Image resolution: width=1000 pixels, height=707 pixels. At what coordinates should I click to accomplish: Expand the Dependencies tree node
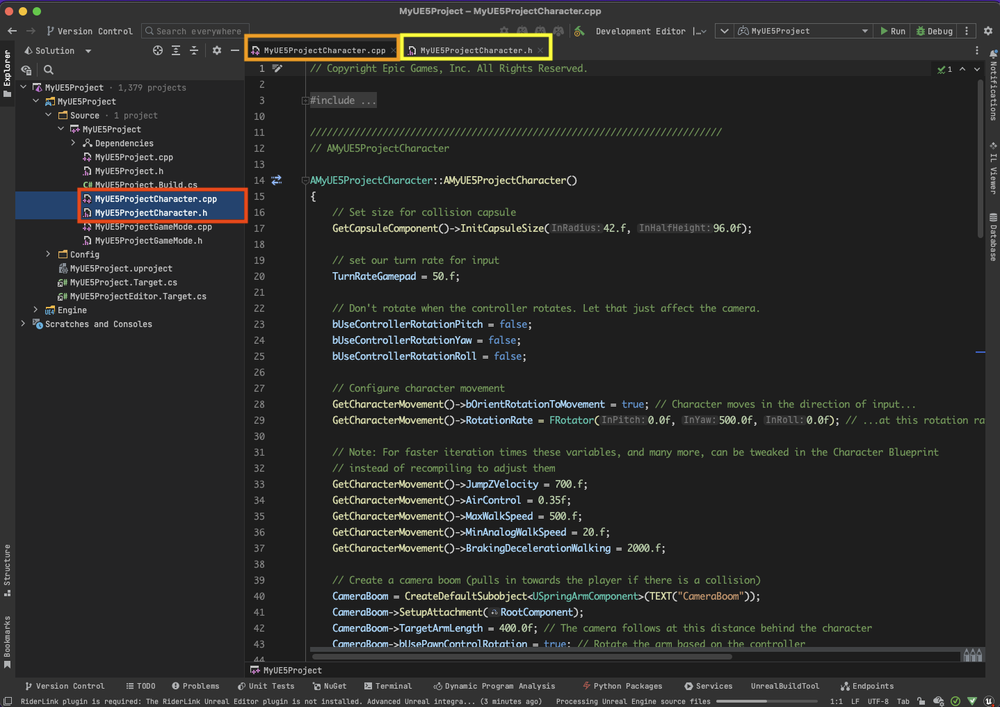click(x=73, y=143)
